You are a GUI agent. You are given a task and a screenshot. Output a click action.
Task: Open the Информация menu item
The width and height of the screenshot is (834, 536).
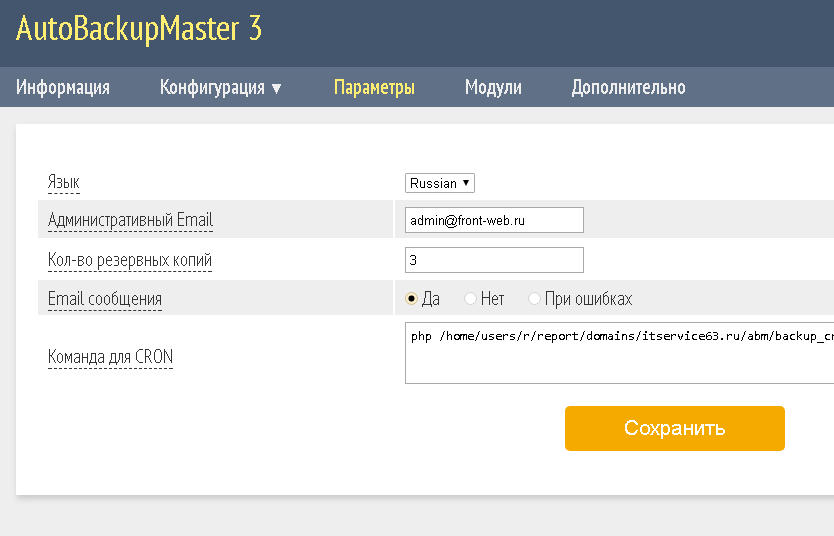point(63,87)
